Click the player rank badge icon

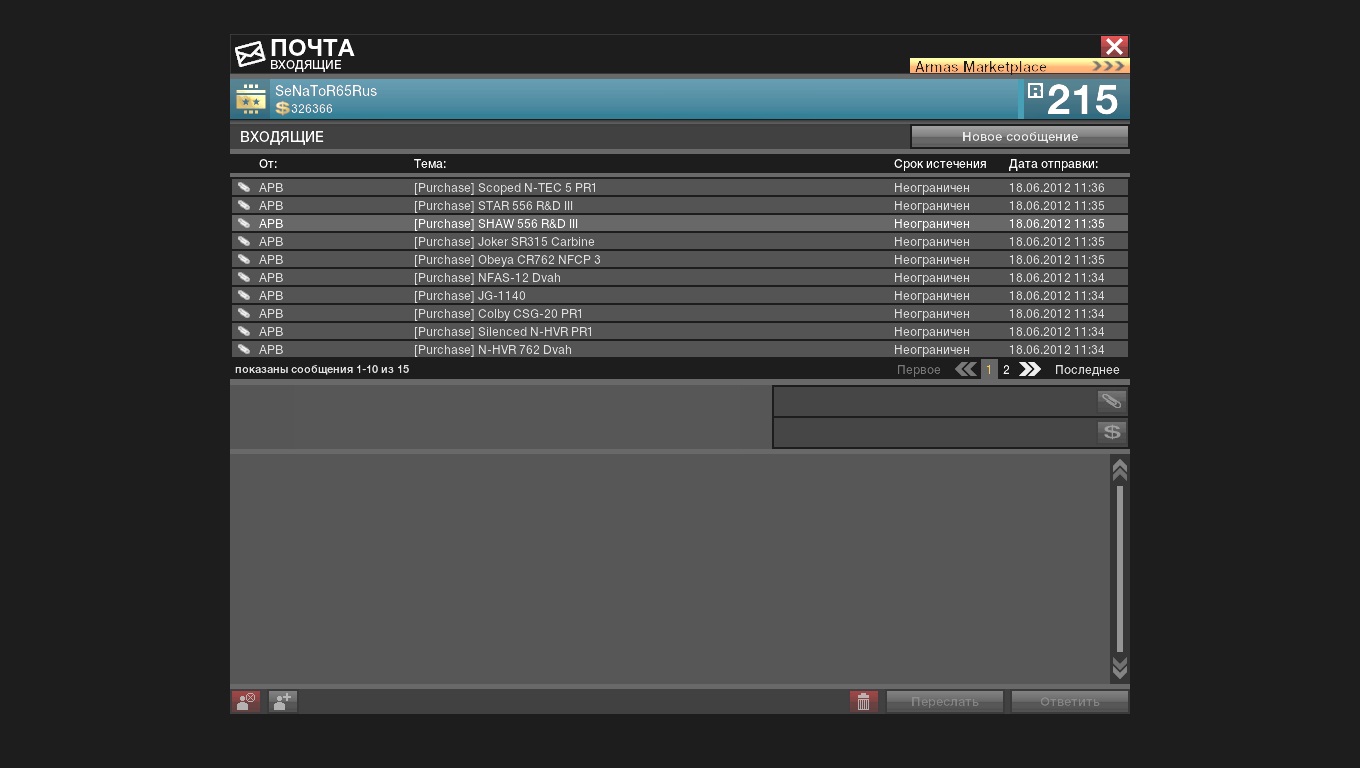pyautogui.click(x=251, y=100)
